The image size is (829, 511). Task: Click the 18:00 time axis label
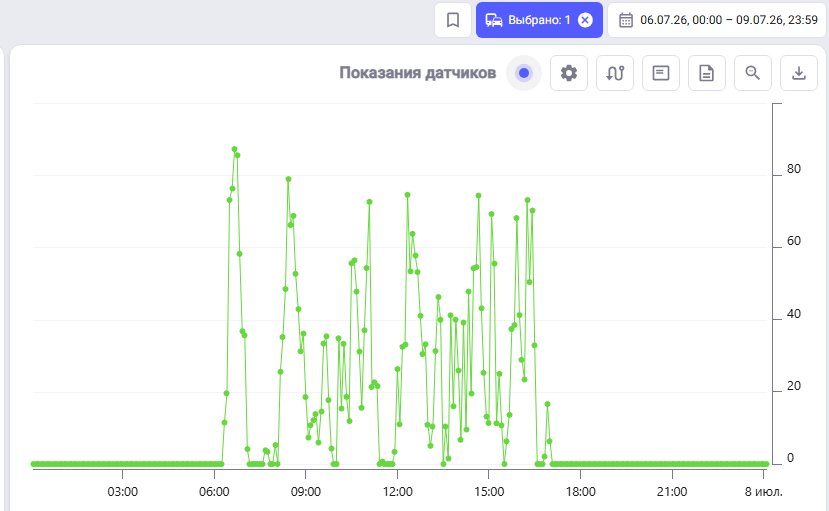(581, 491)
